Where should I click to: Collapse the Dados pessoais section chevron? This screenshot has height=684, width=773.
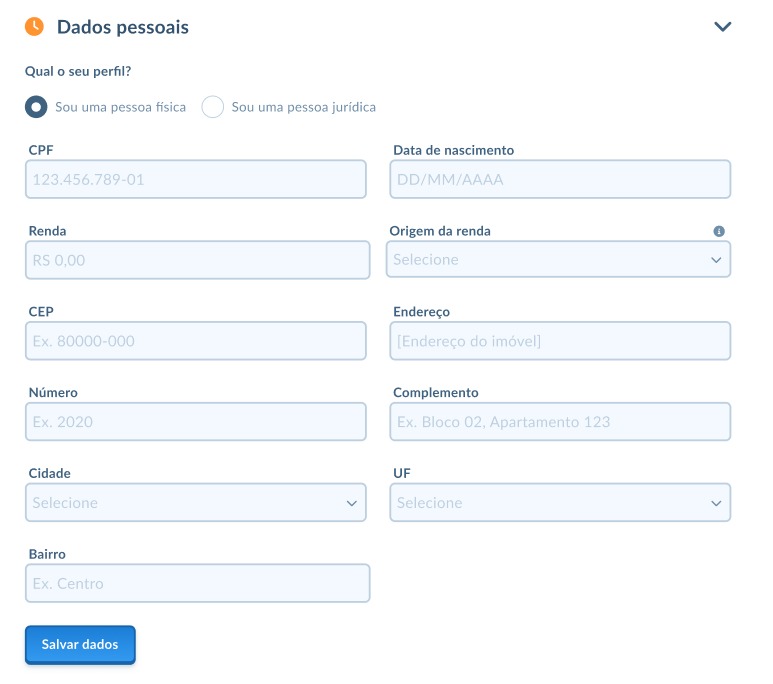pos(723,27)
